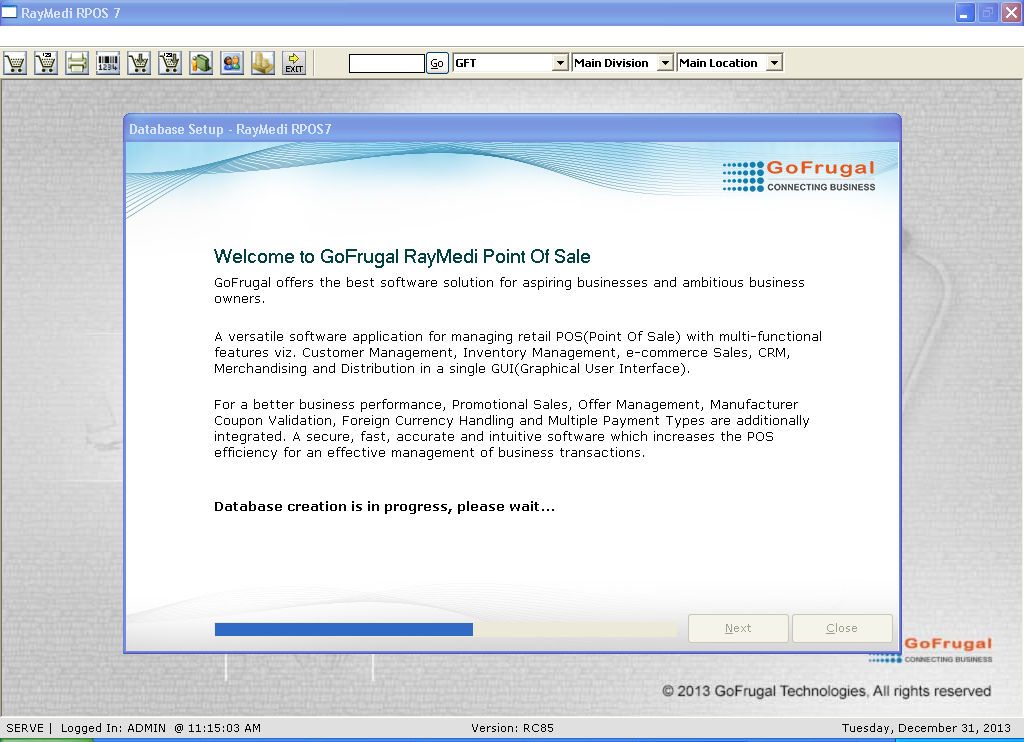The image size is (1024, 742).
Task: Click the plain shopping cart toolbar icon
Action: pos(15,63)
